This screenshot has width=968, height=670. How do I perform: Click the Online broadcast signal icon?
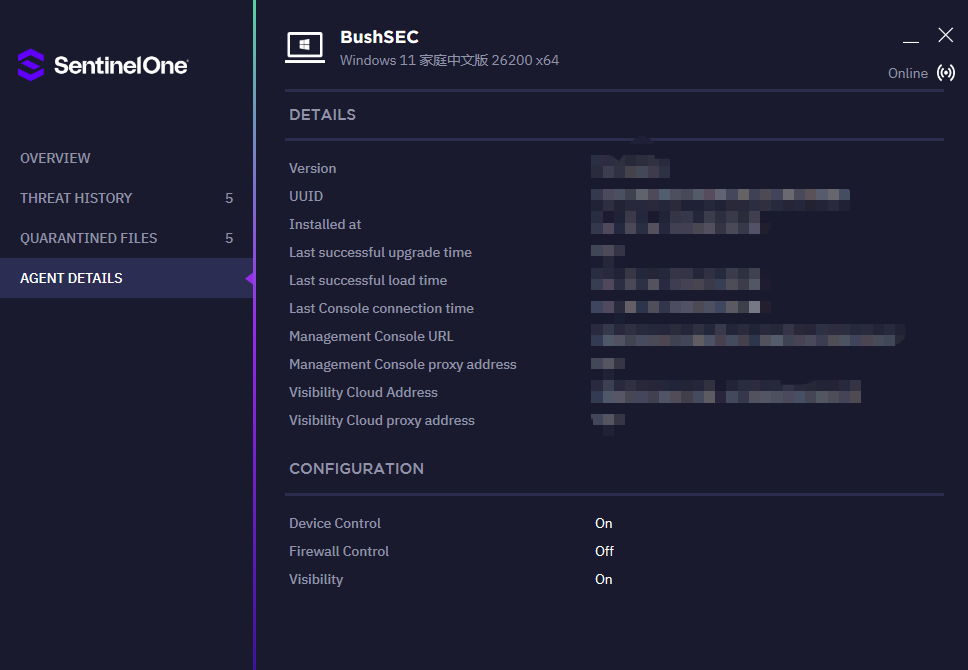(x=945, y=73)
